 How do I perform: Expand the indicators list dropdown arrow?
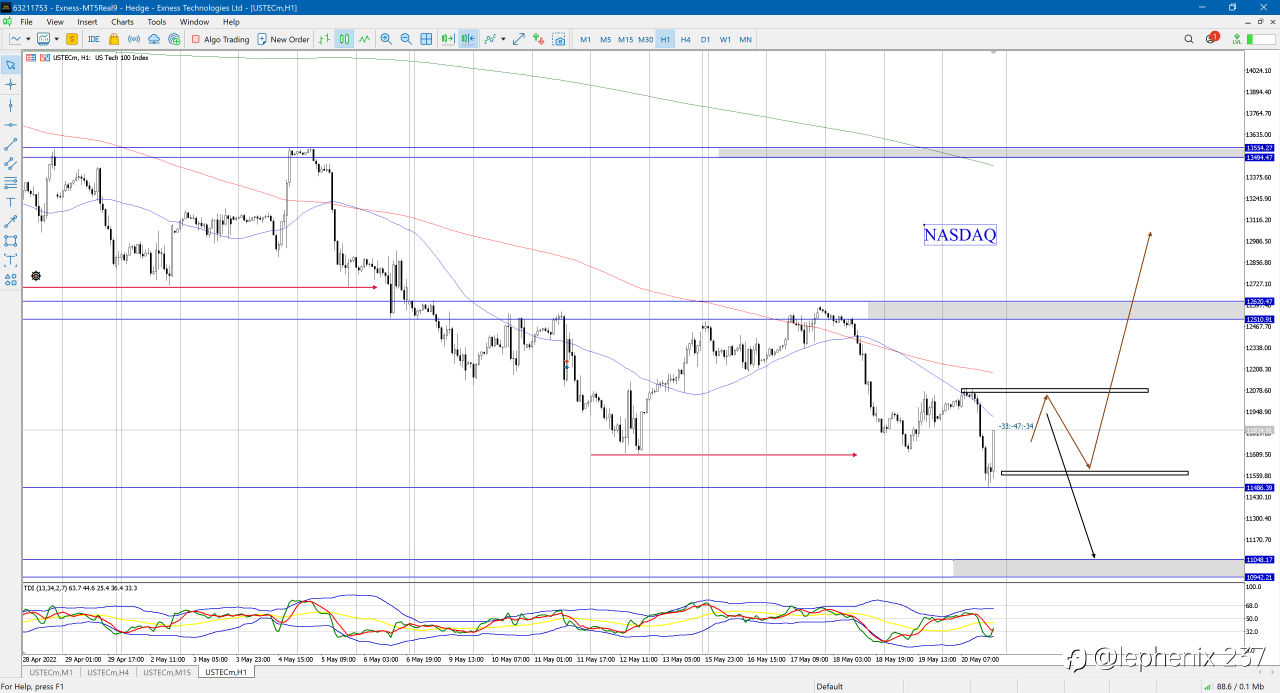[503, 39]
